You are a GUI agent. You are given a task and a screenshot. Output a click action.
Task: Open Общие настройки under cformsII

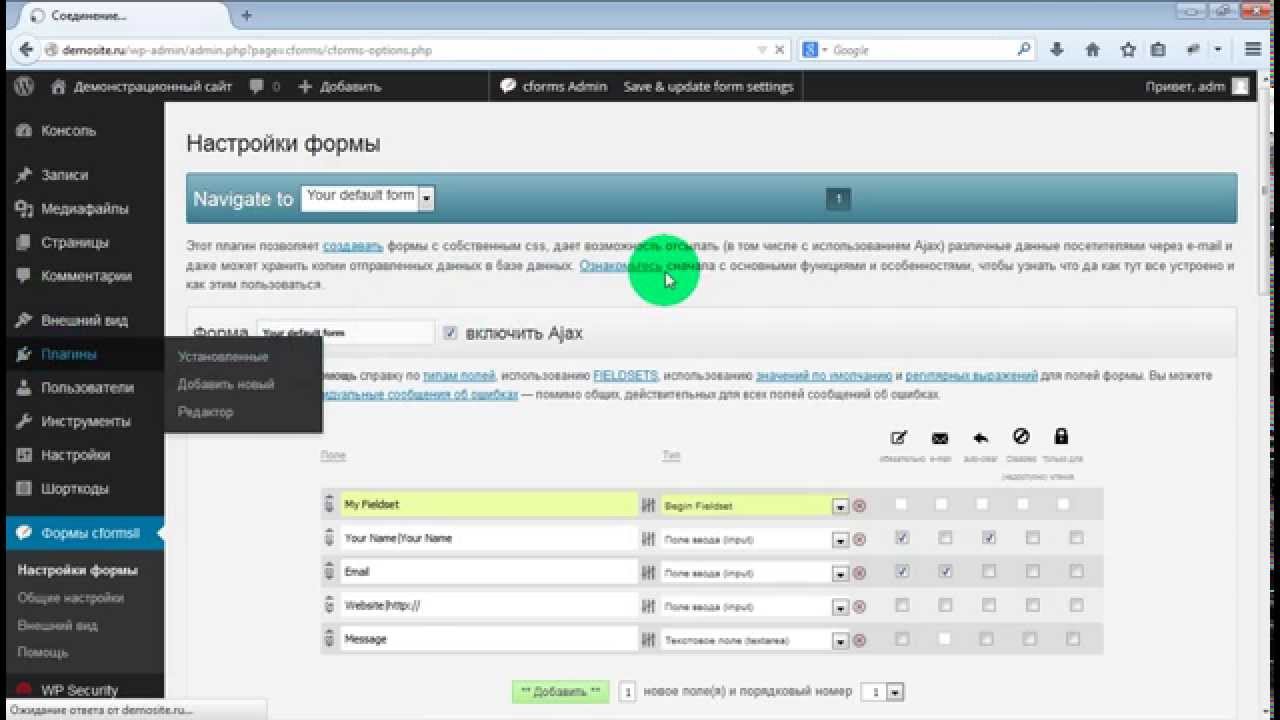click(71, 597)
